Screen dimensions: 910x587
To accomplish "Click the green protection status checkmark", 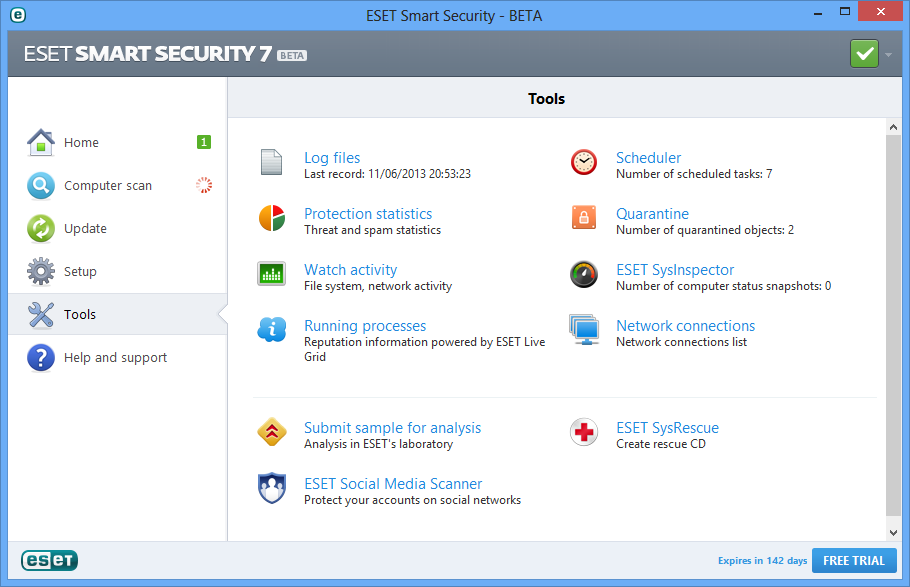I will 864,53.
